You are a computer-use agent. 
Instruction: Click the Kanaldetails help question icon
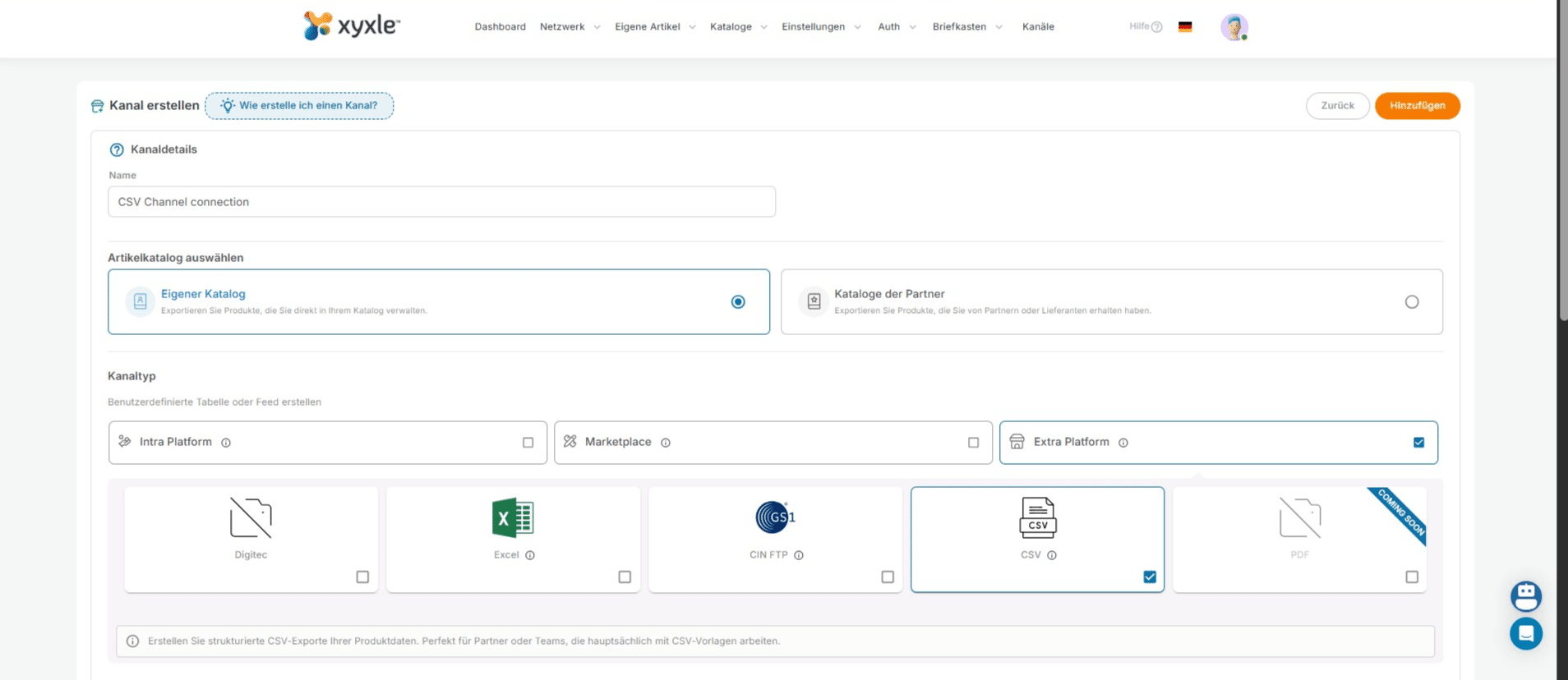point(117,149)
